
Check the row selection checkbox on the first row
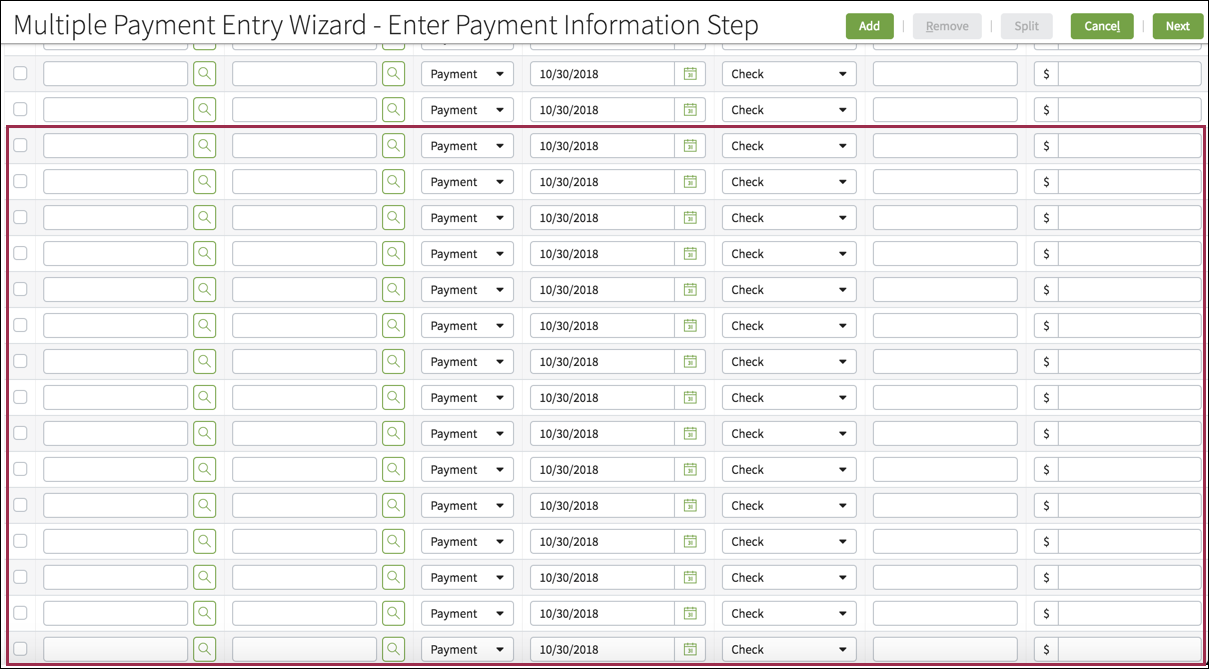pyautogui.click(x=20, y=73)
